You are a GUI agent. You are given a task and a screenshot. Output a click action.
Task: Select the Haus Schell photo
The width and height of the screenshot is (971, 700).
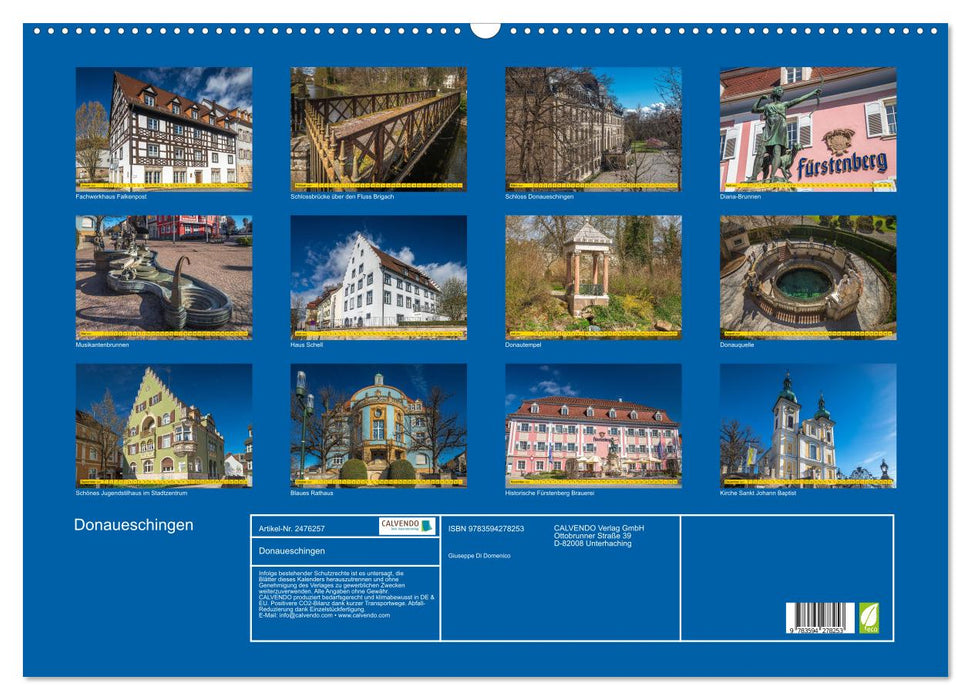378,278
